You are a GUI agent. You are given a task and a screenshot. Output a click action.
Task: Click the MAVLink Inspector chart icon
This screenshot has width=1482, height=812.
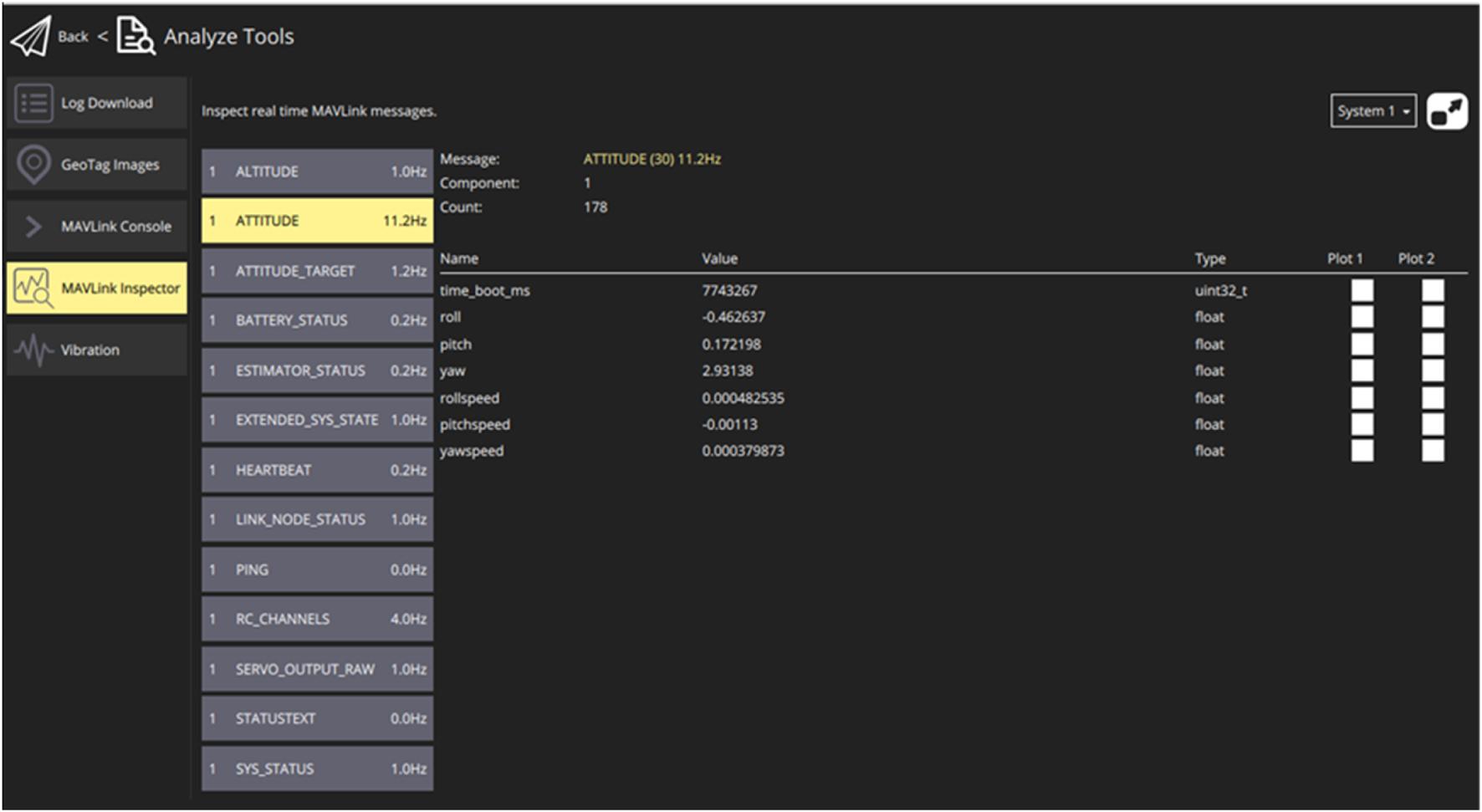click(33, 289)
